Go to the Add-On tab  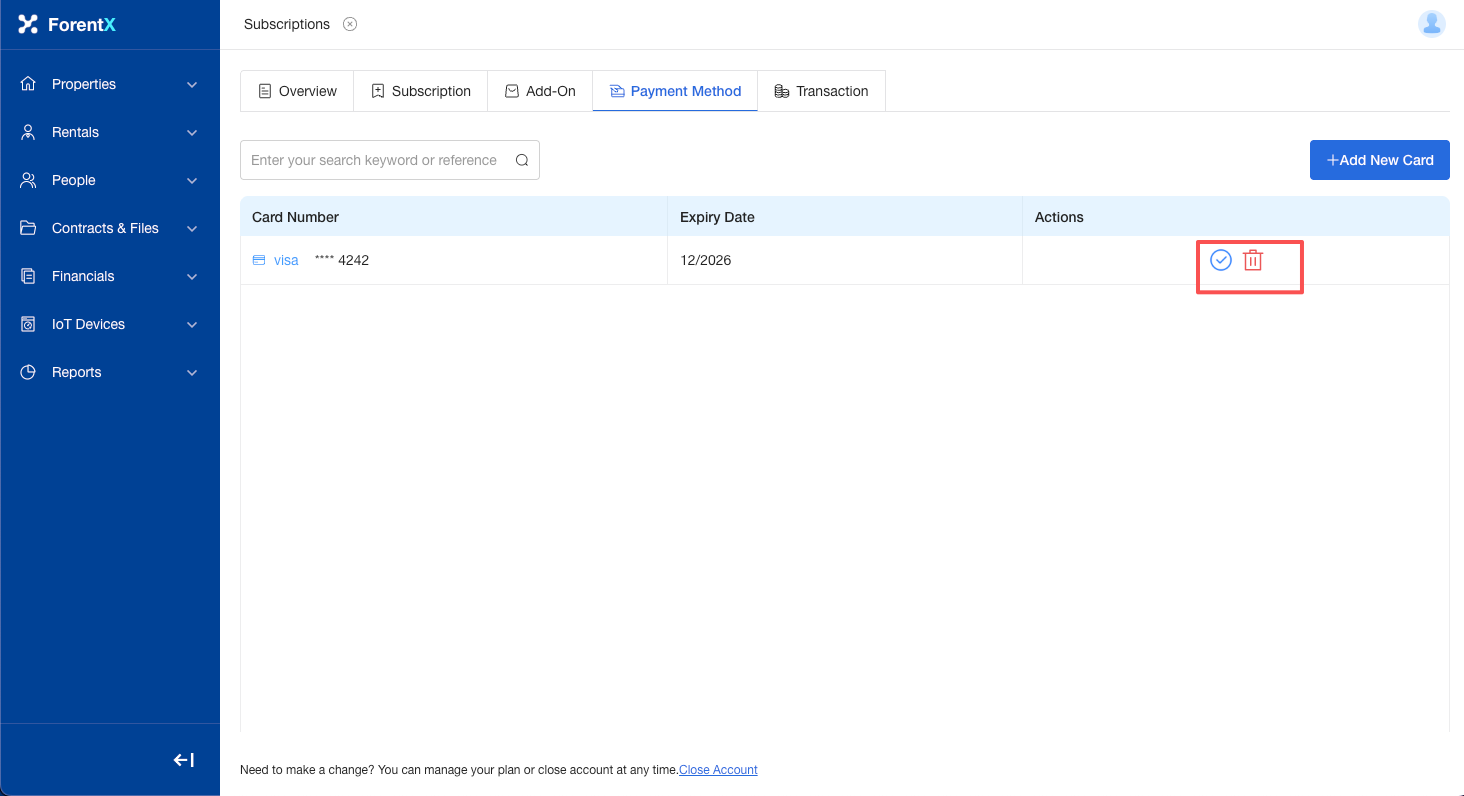coord(540,91)
